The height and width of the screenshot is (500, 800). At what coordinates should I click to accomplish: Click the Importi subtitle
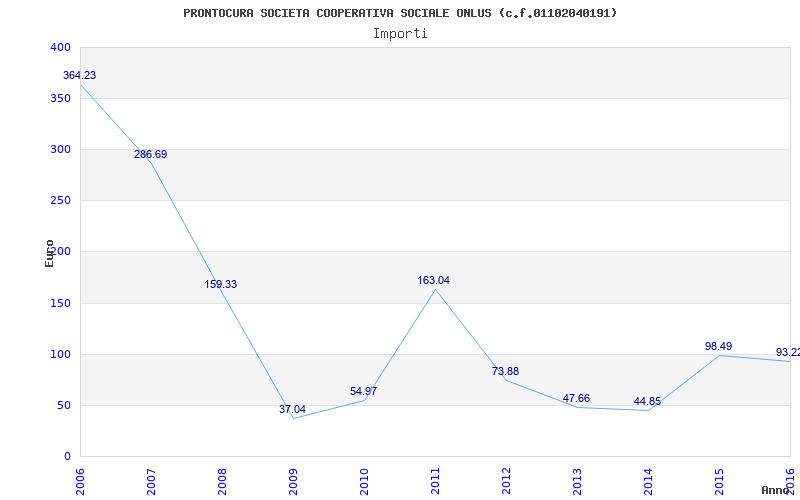click(x=400, y=34)
